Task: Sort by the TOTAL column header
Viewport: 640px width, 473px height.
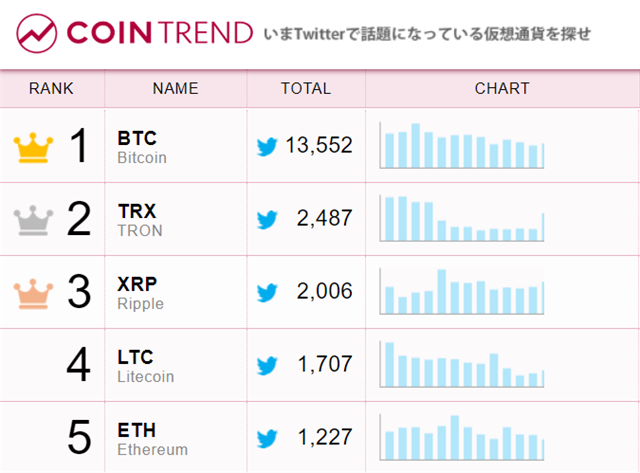Action: [x=306, y=89]
